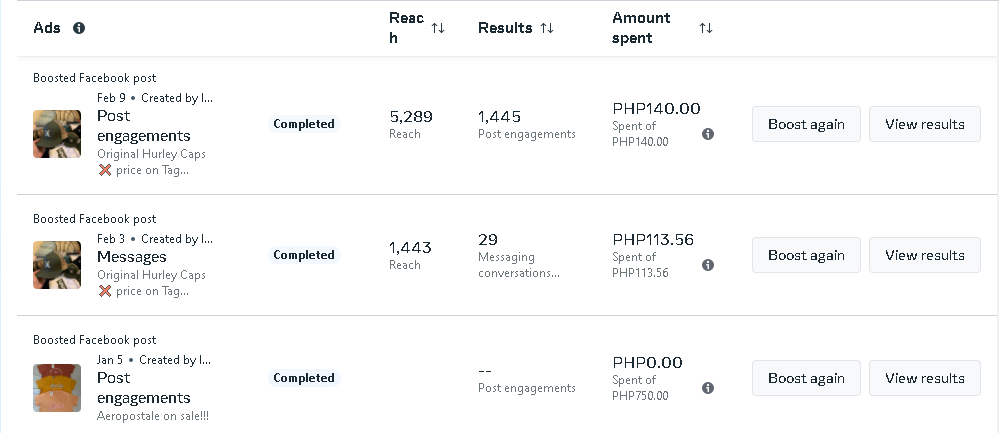Open Feb 9 Hurley Caps ad thumbnail

(57, 134)
